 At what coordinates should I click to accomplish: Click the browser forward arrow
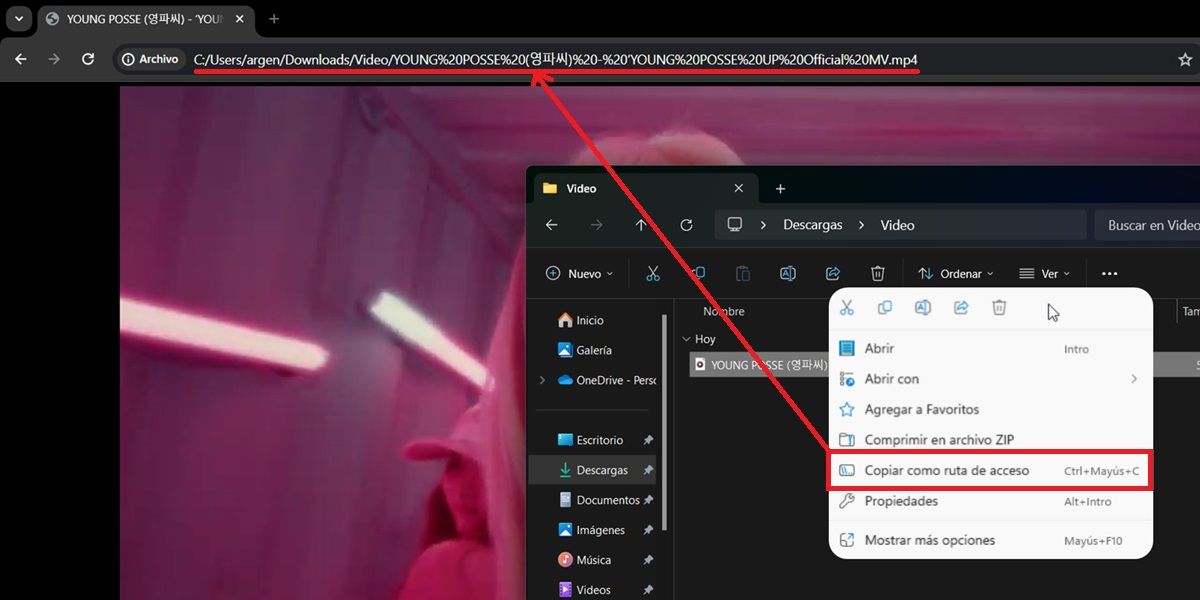(x=54, y=59)
